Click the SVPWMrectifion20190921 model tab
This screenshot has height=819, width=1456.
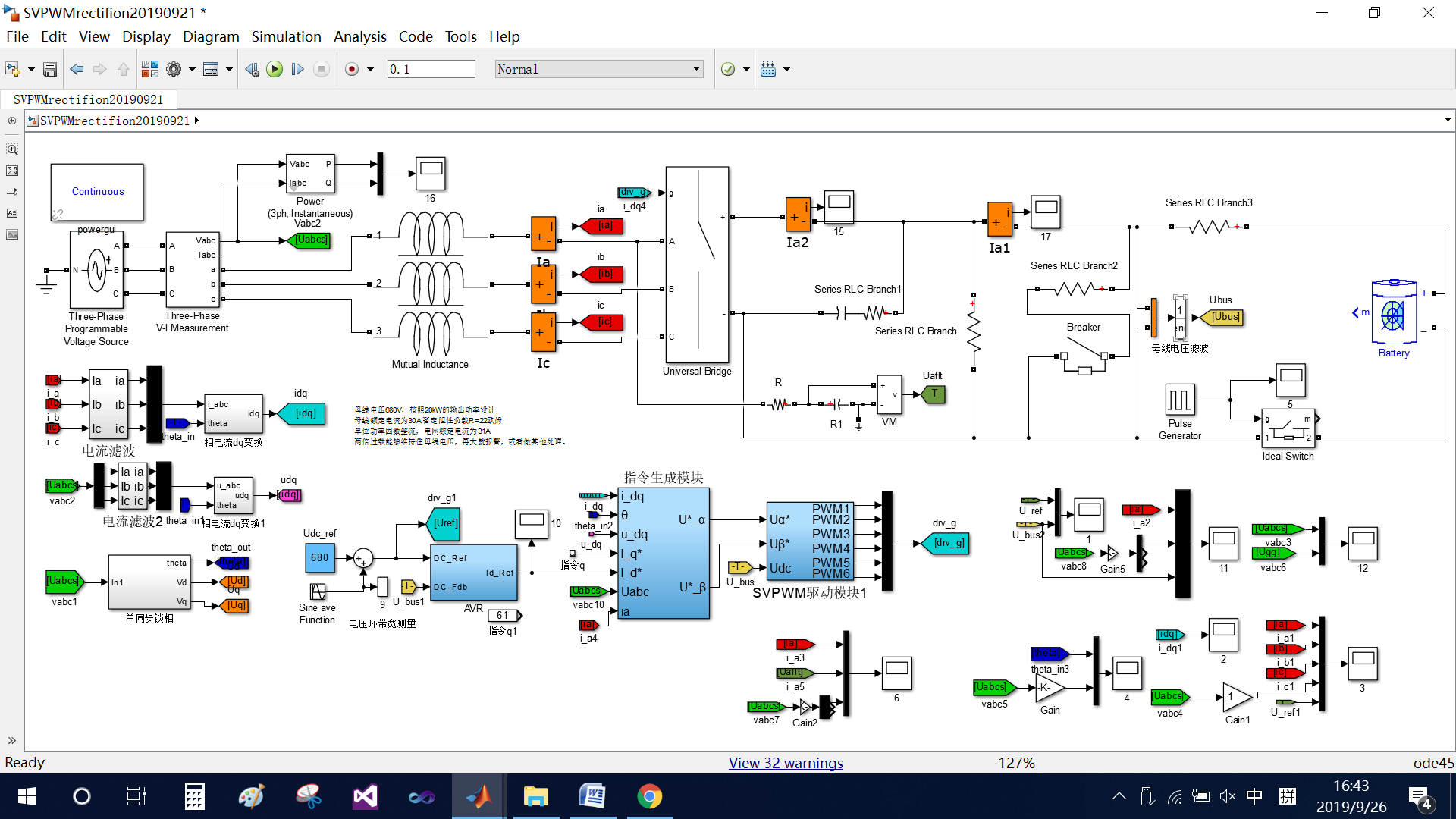88,99
